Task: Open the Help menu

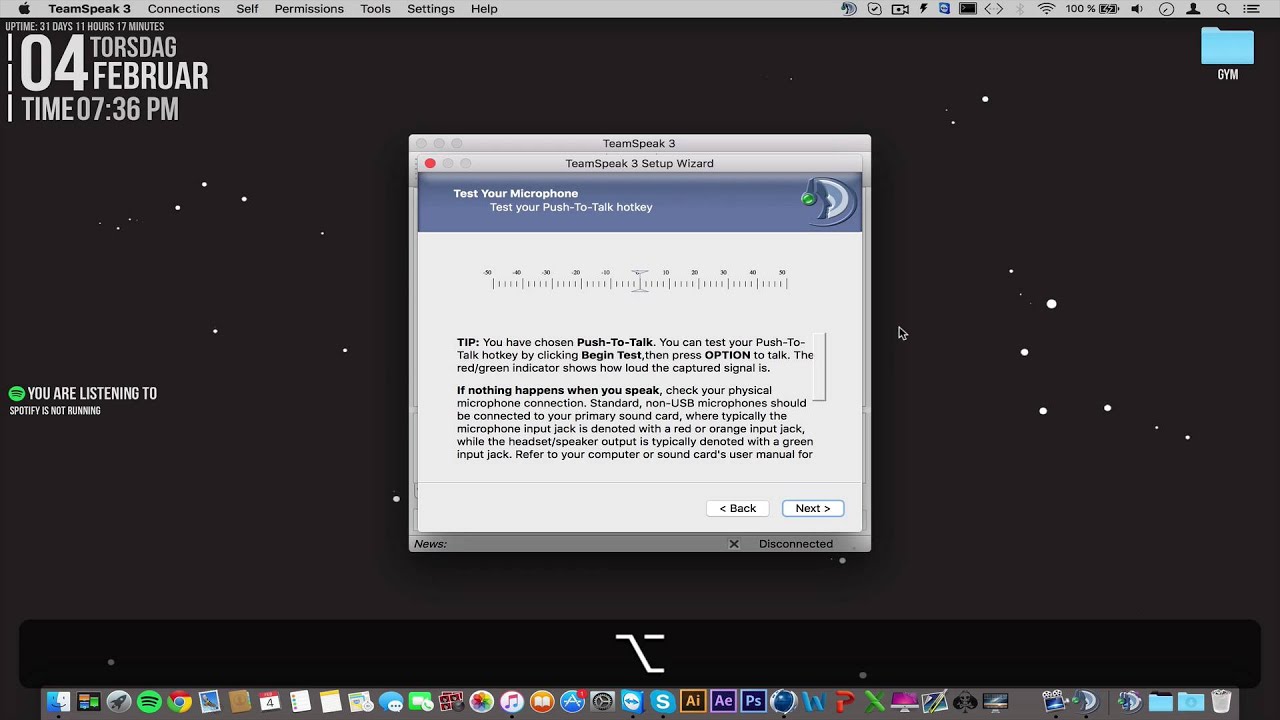Action: coord(484,9)
